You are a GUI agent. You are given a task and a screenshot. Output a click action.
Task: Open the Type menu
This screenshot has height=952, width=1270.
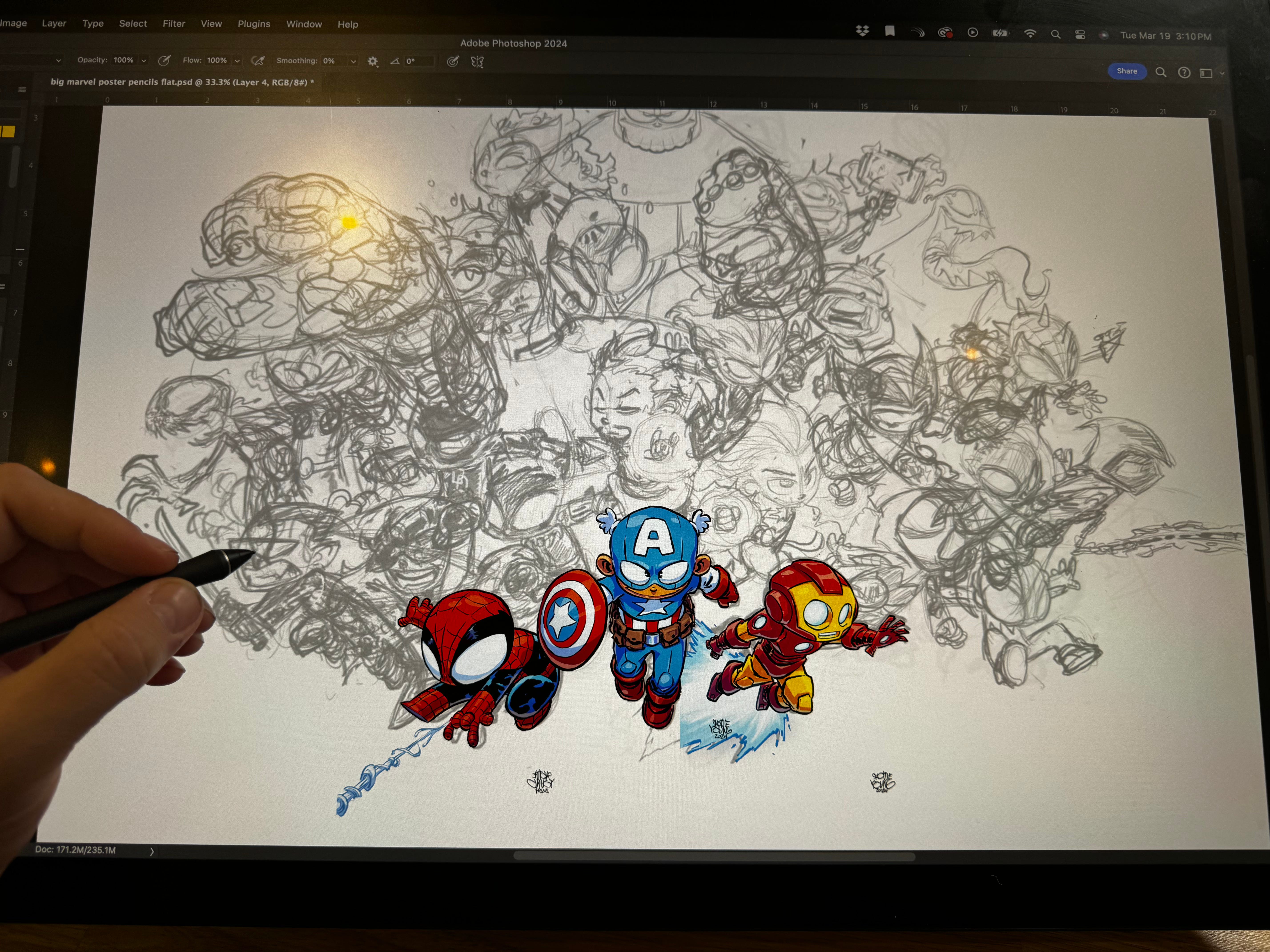point(93,24)
